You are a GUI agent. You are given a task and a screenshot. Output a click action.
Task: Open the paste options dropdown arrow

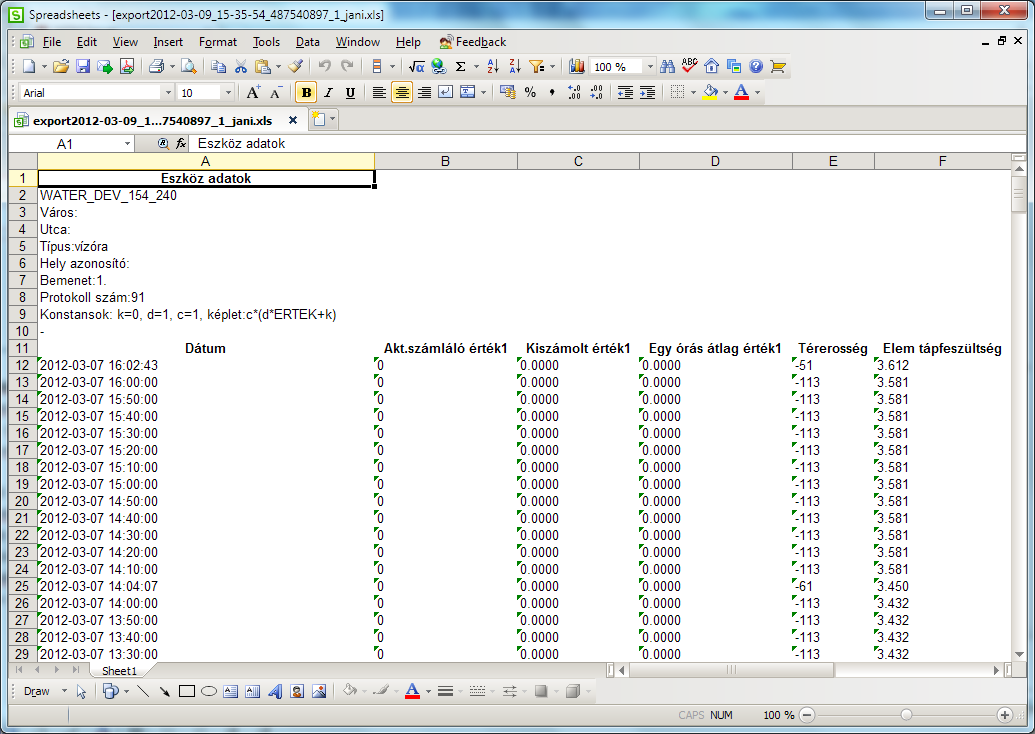click(278, 67)
